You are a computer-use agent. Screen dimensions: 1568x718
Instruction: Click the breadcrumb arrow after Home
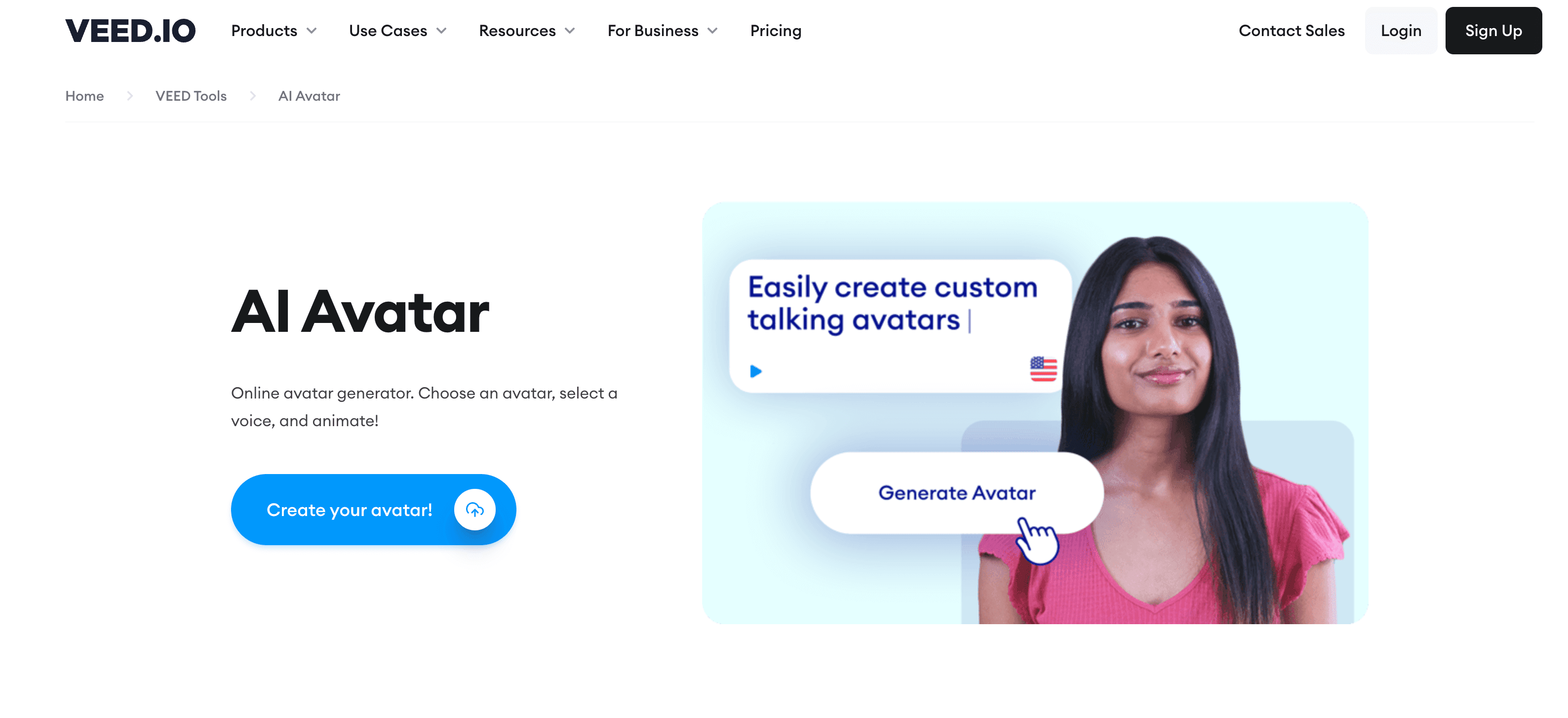[130, 96]
